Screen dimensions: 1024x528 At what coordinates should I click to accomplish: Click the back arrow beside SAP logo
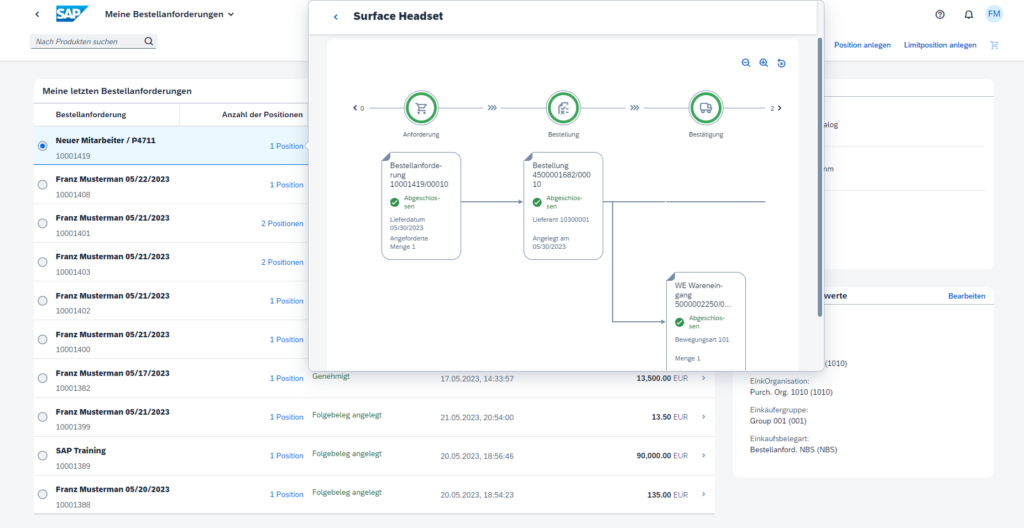tap(37, 14)
